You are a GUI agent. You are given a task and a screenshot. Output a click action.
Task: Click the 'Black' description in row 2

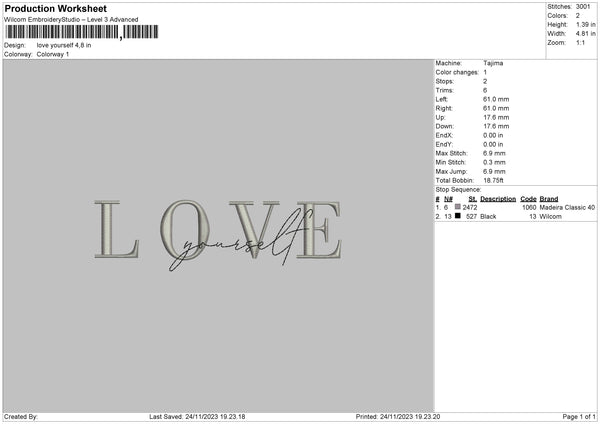488,217
